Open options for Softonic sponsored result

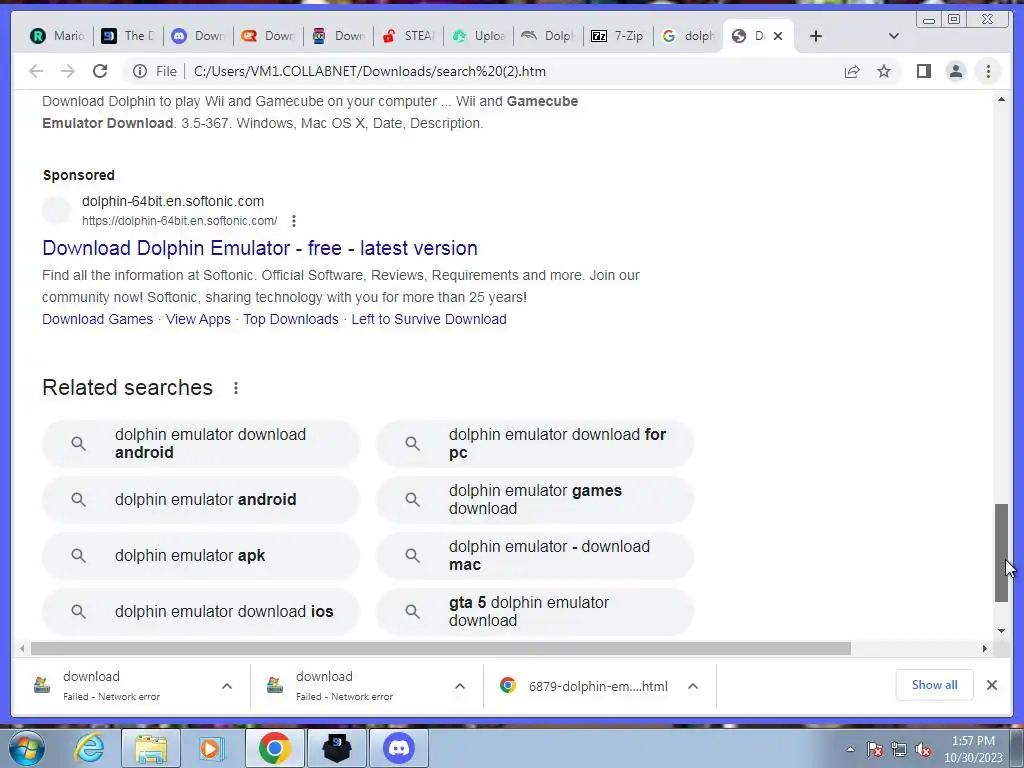pyautogui.click(x=294, y=221)
